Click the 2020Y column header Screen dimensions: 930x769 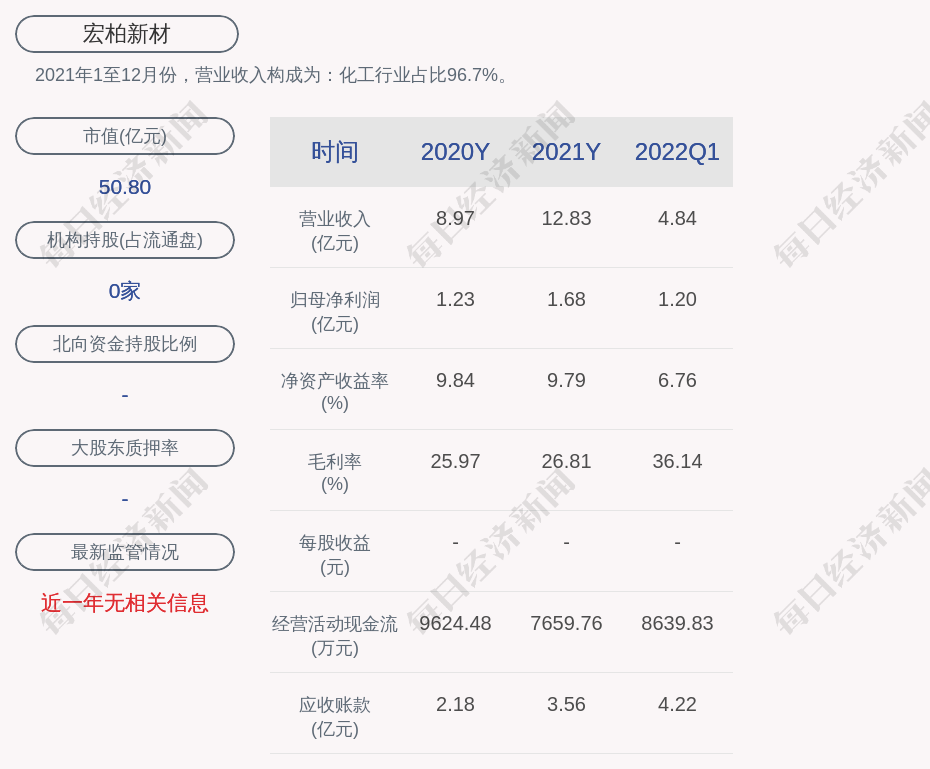[x=455, y=152]
